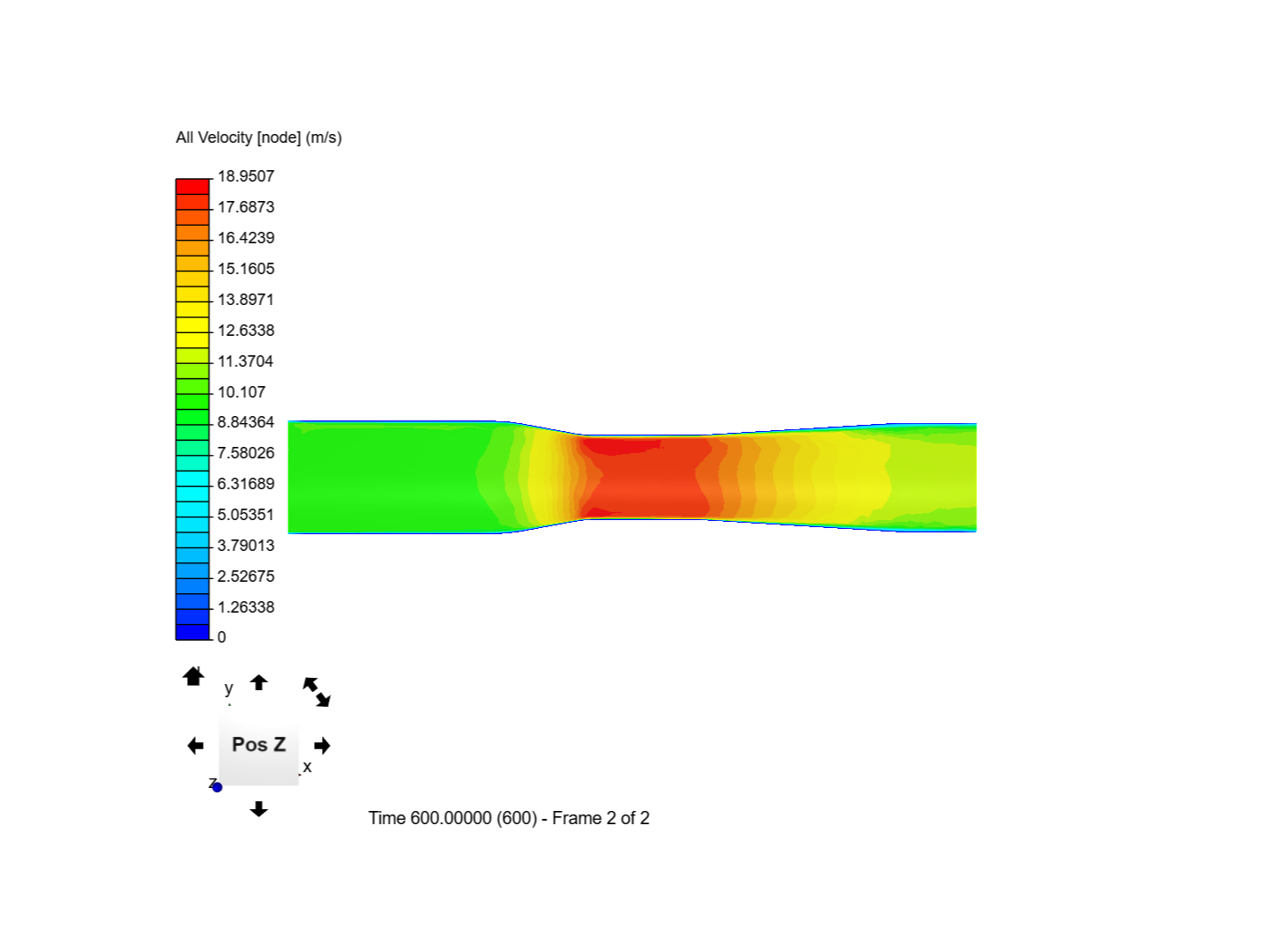Click the legend value 17.6873
Viewport: 1270px width, 952px height.
click(246, 207)
